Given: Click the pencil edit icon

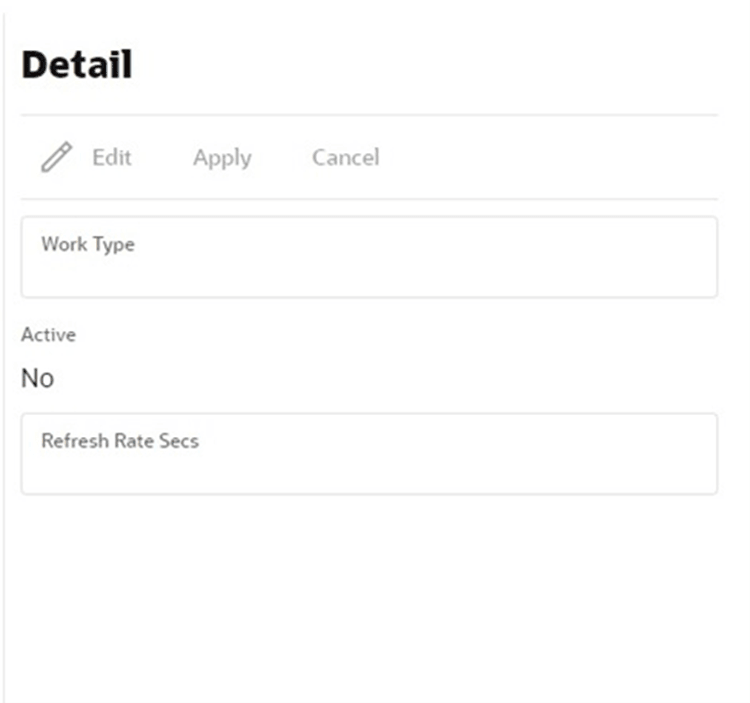Looking at the screenshot, I should click(56, 157).
